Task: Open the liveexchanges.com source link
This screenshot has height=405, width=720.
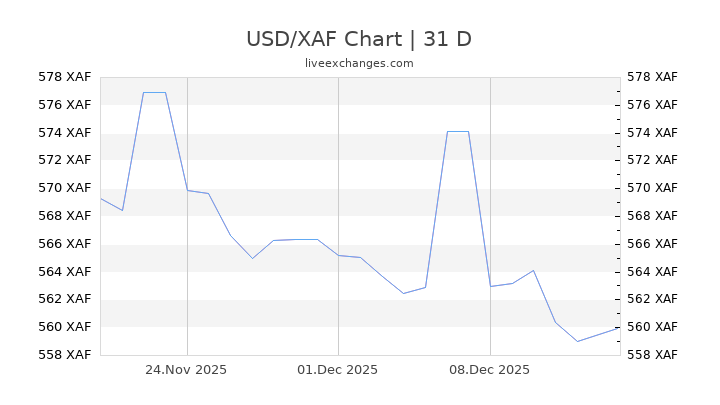Action: [x=359, y=63]
